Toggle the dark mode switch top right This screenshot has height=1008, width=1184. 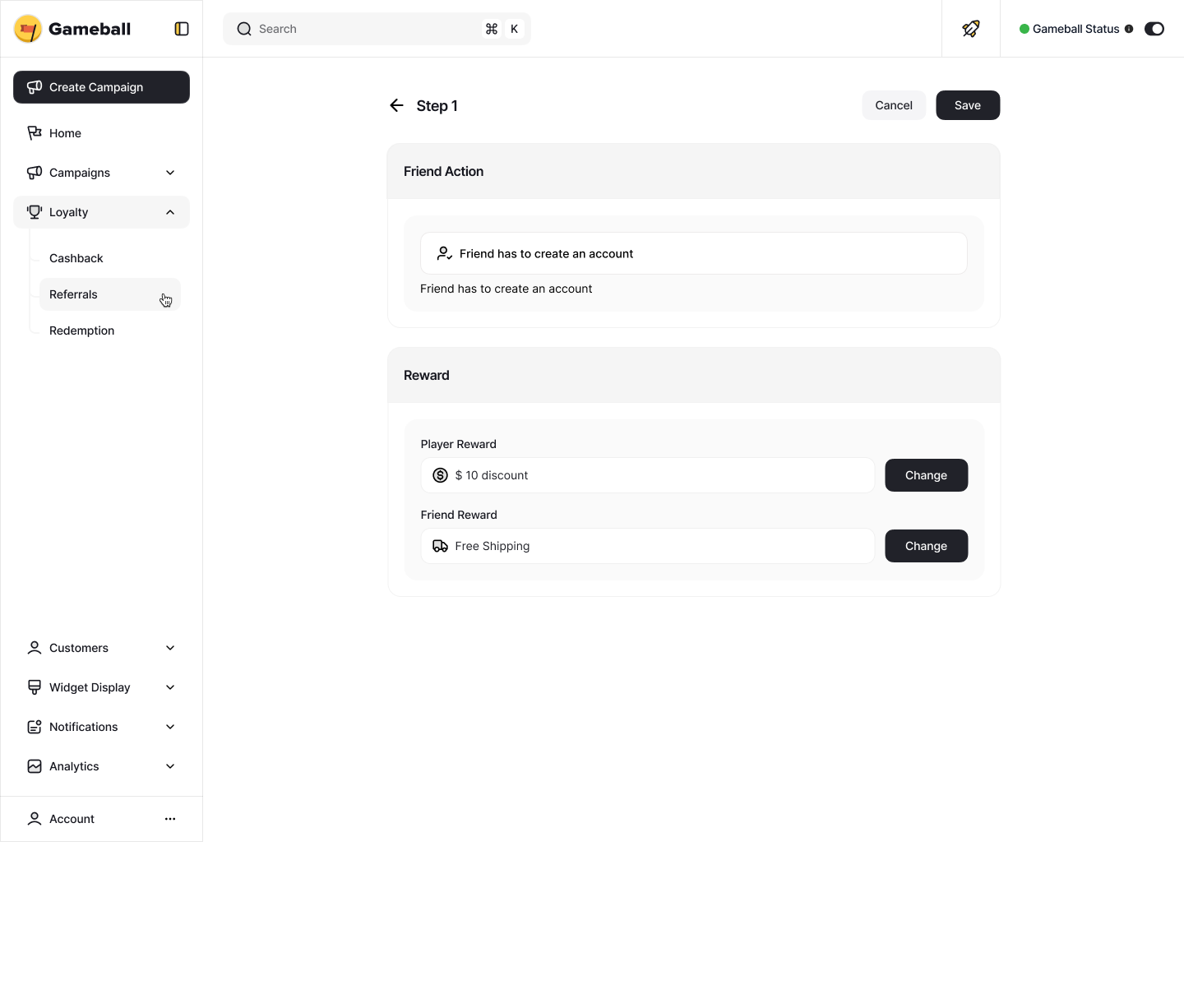click(x=1154, y=29)
